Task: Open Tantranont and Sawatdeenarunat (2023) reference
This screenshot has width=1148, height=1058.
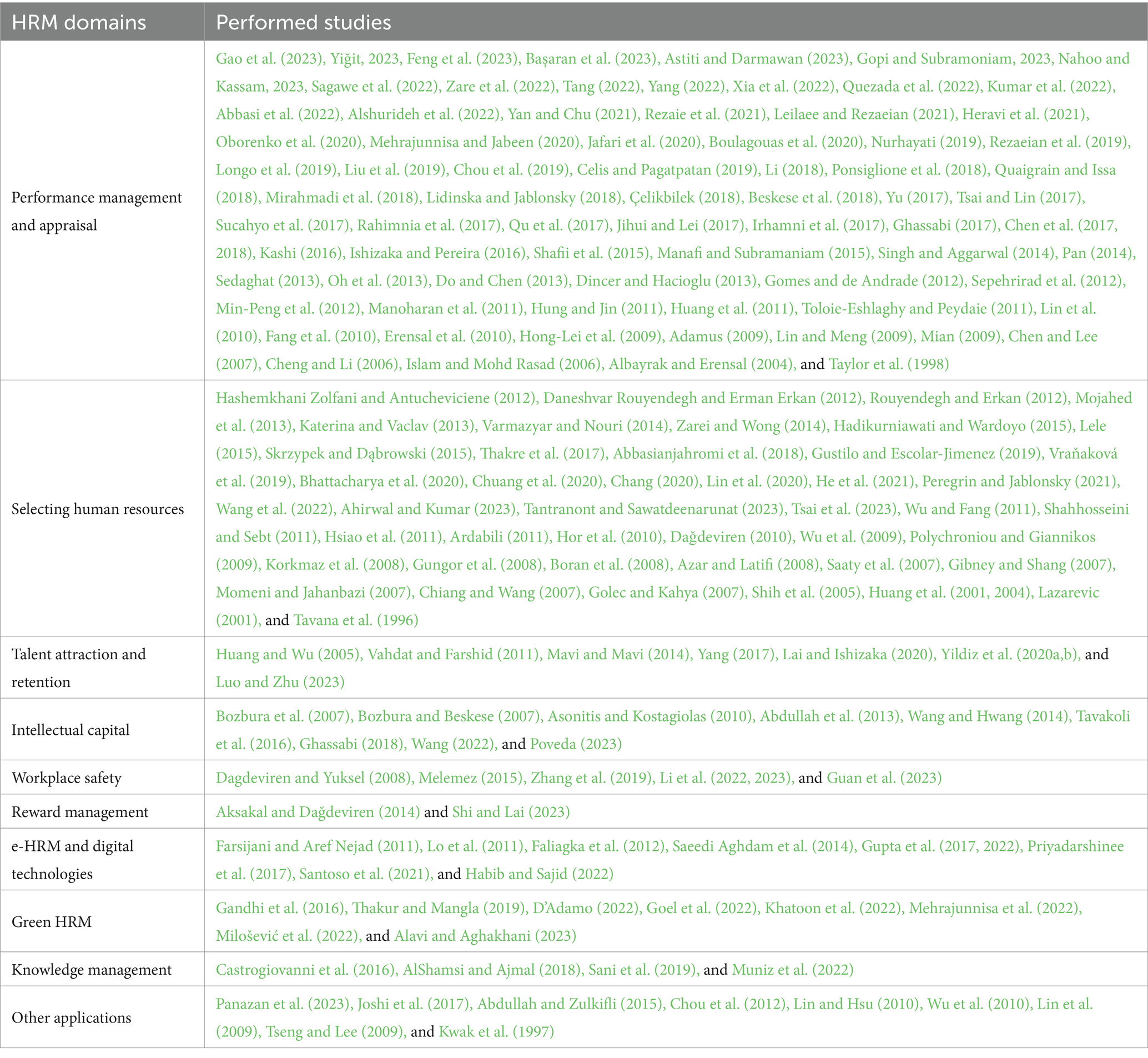Action: [653, 509]
